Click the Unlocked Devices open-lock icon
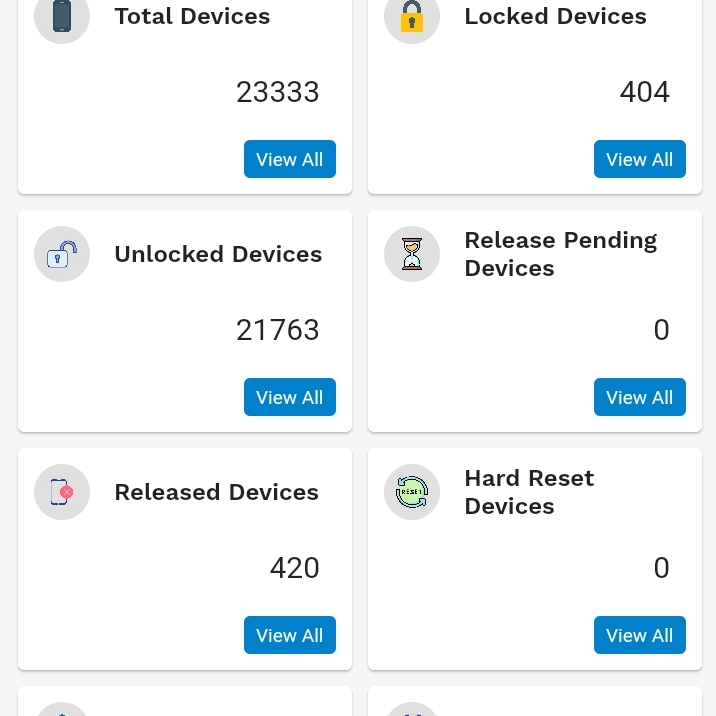The image size is (716, 716). pyautogui.click(x=62, y=254)
